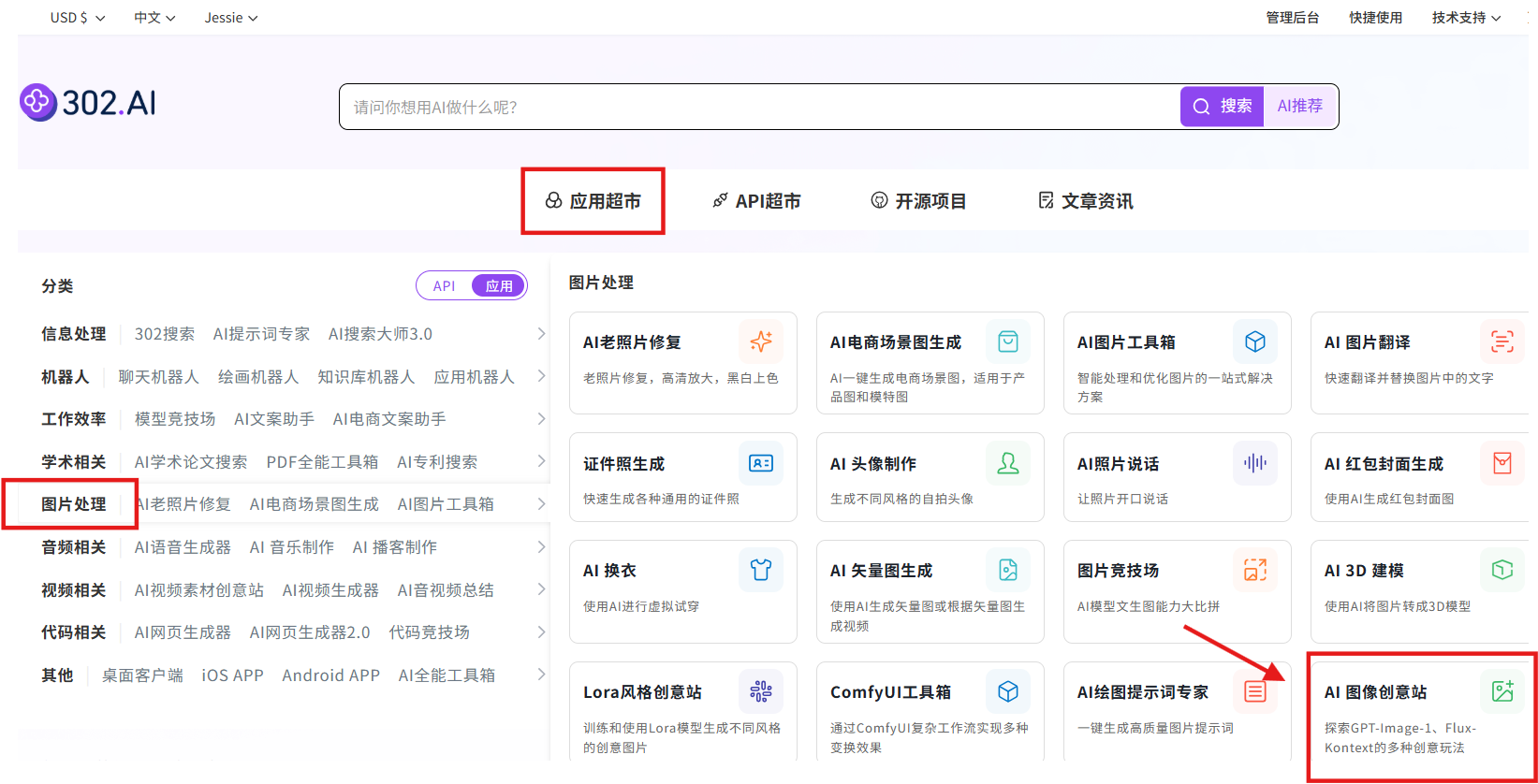Click the AI 图像创意站 image-plus icon
This screenshot has height=784, width=1538.
point(1502,691)
